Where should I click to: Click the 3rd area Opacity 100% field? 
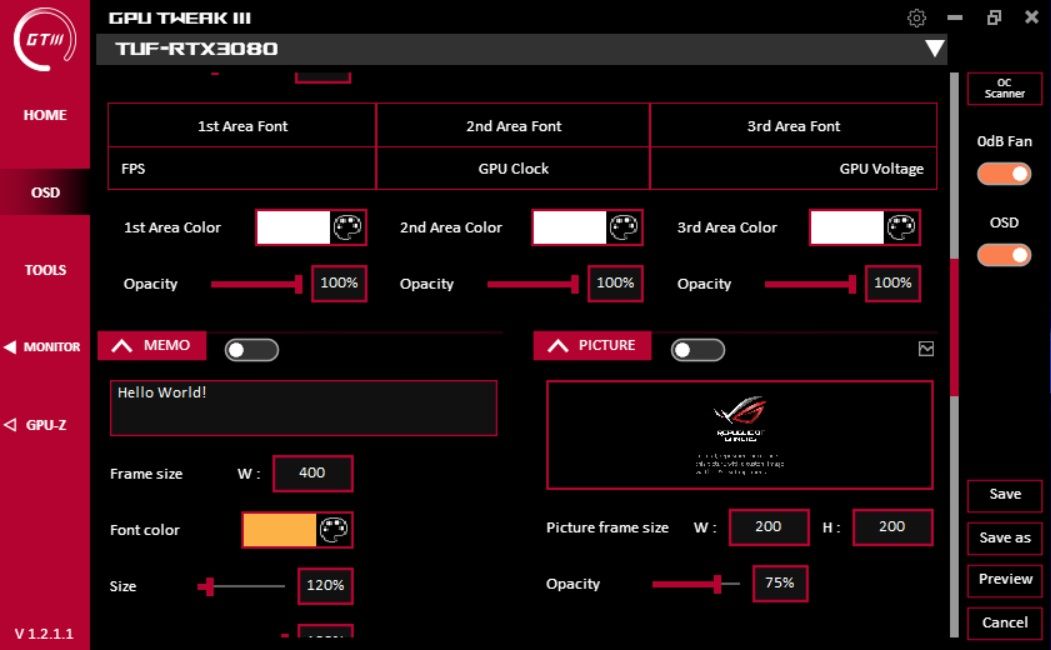[893, 283]
